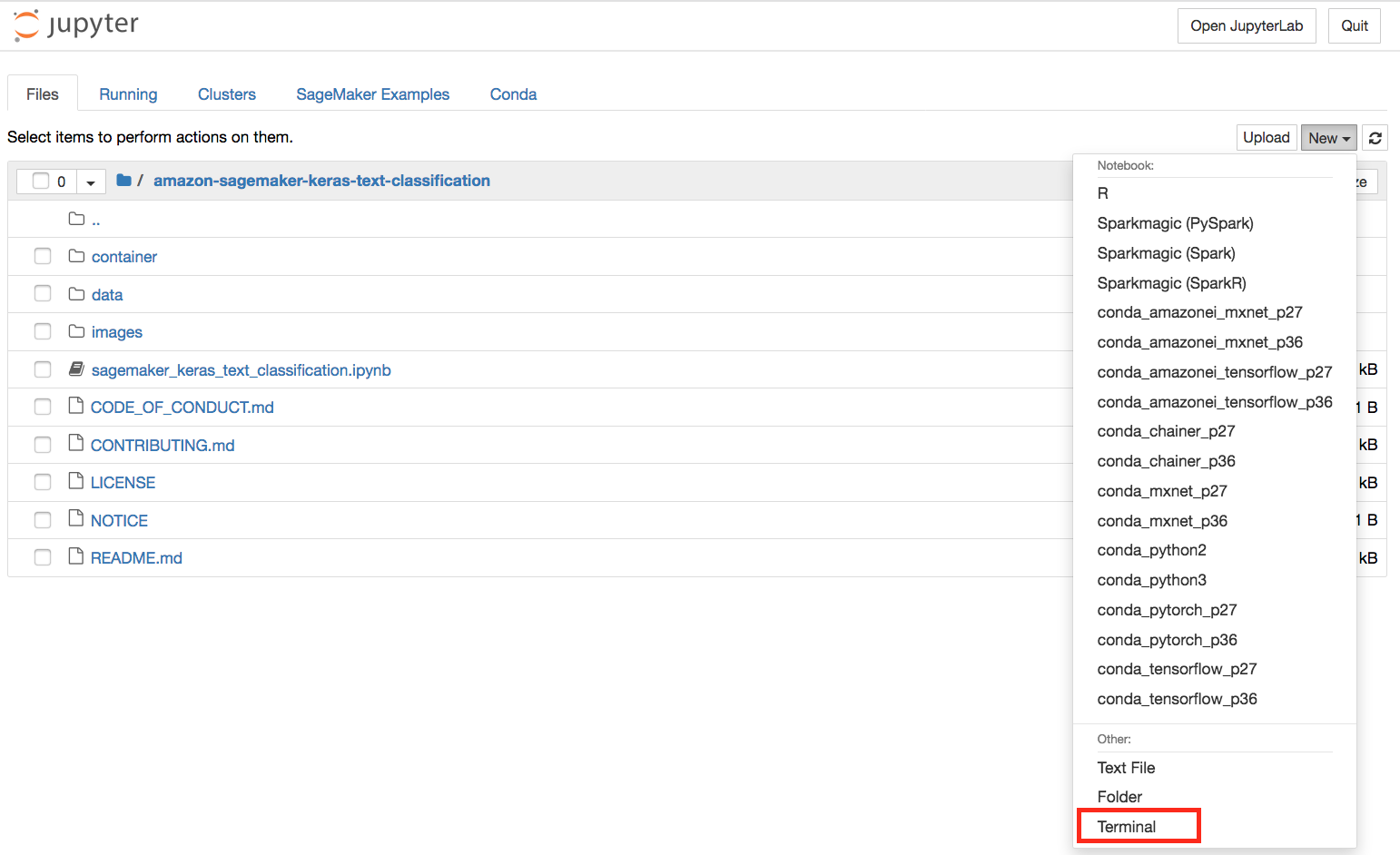Click the folder icon beside container

tap(77, 256)
